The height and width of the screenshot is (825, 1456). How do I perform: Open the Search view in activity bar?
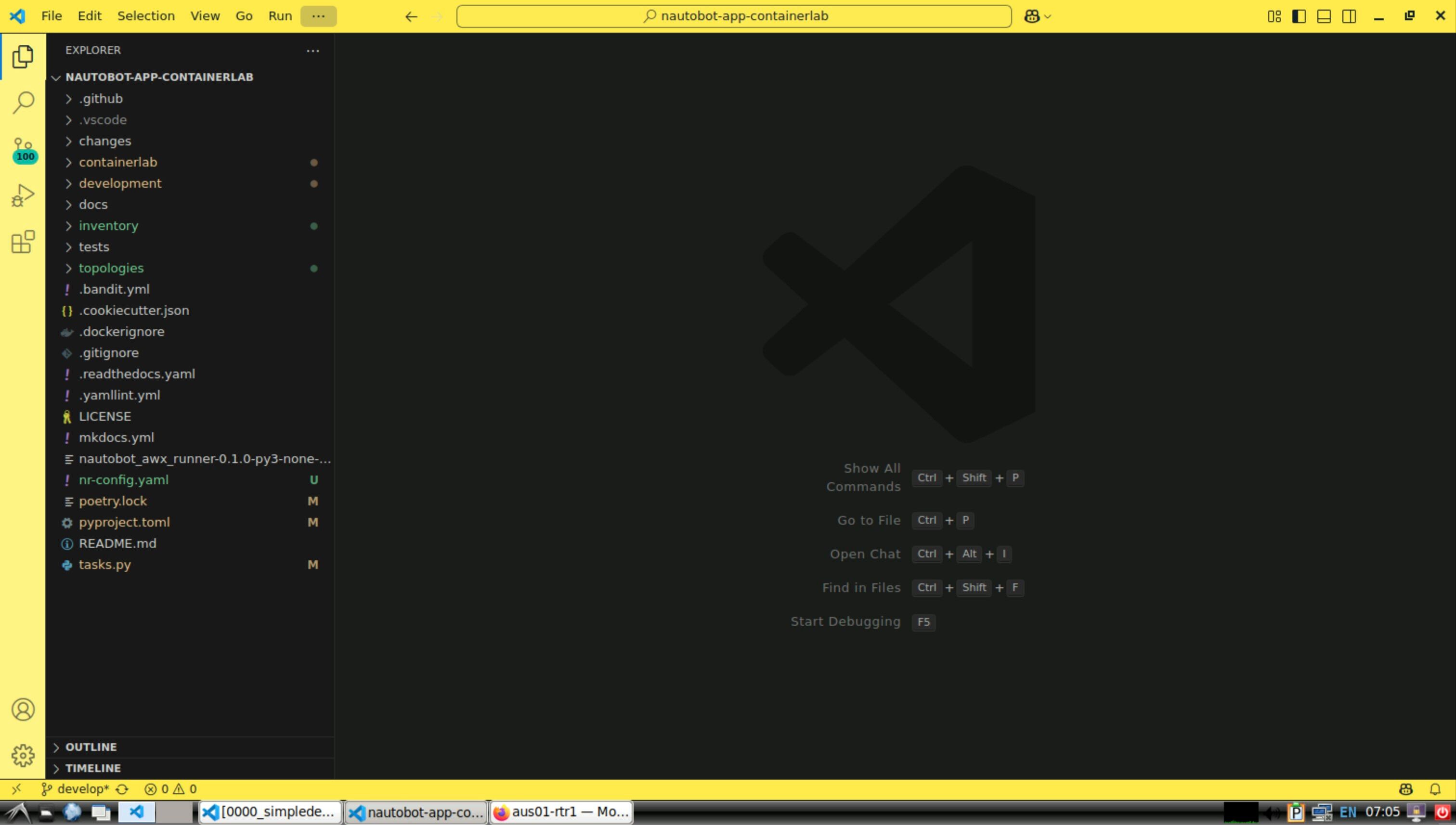23,103
